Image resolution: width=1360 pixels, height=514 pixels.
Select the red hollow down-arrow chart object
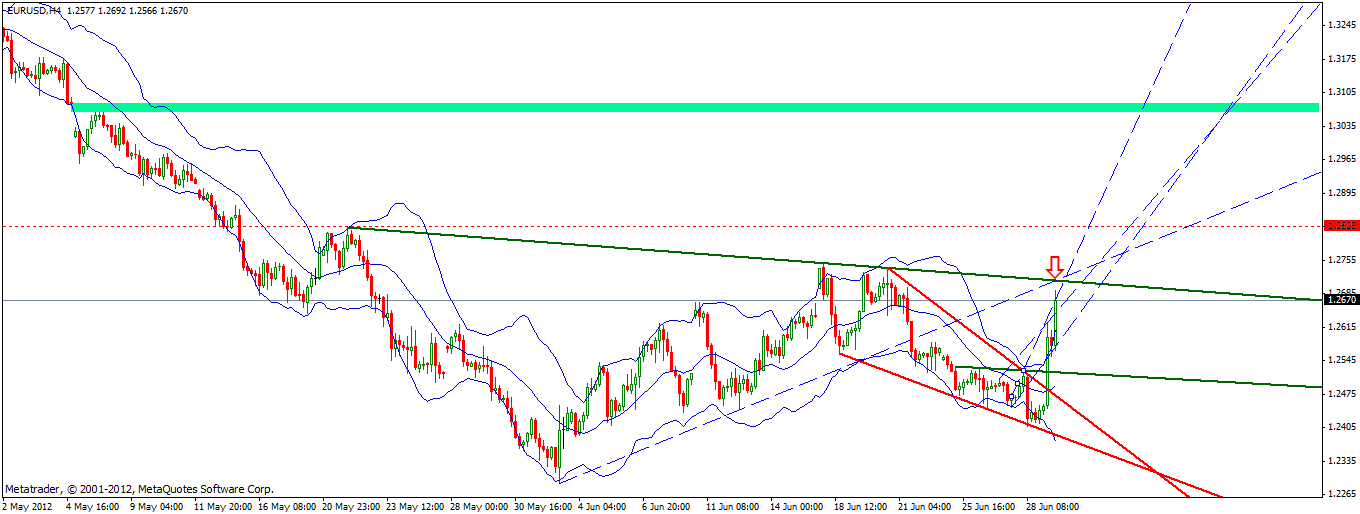(1054, 268)
